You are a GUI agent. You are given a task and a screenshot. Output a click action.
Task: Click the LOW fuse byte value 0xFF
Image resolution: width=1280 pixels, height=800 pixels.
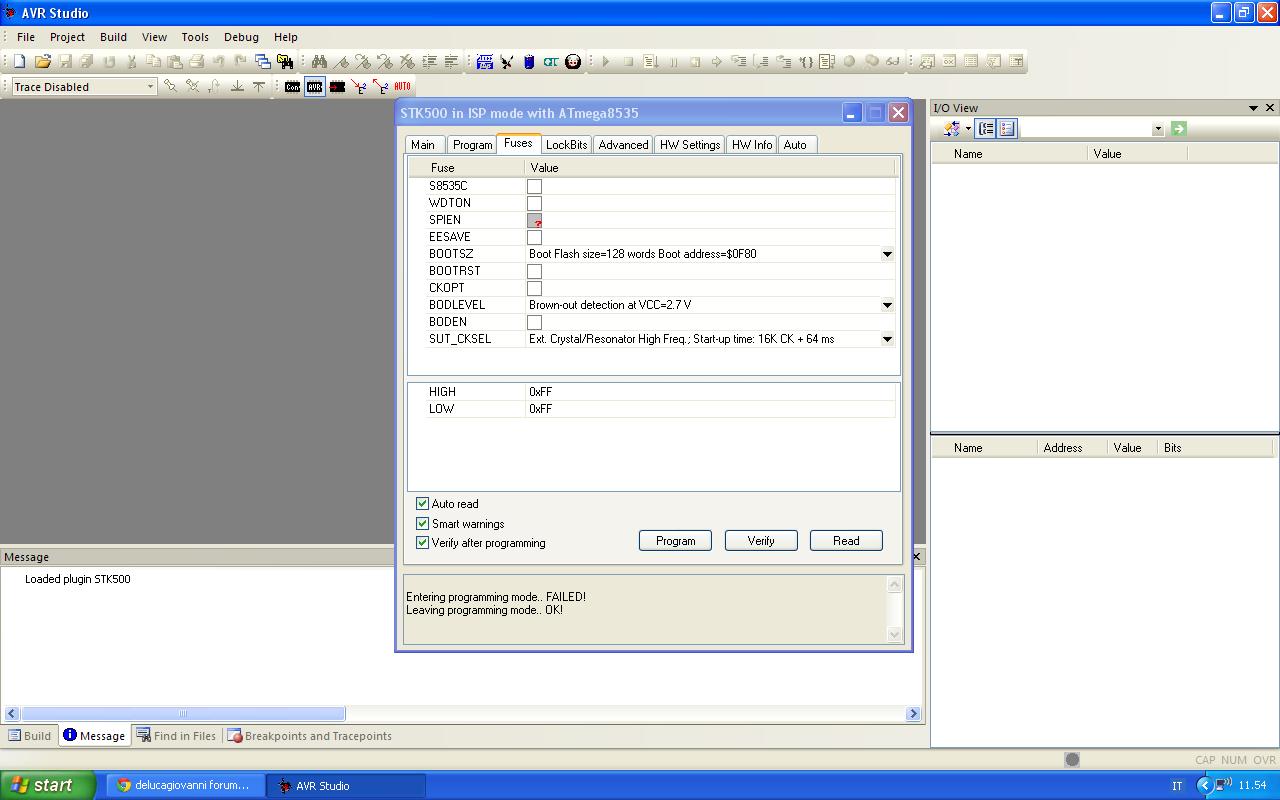[x=540, y=409]
